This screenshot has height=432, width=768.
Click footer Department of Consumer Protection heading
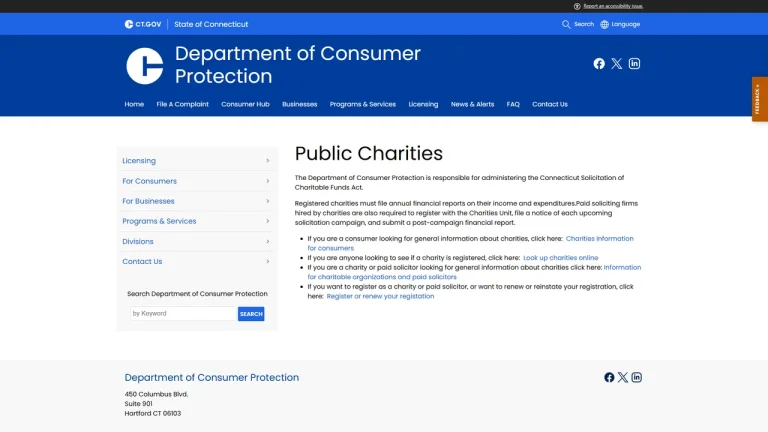(212, 377)
